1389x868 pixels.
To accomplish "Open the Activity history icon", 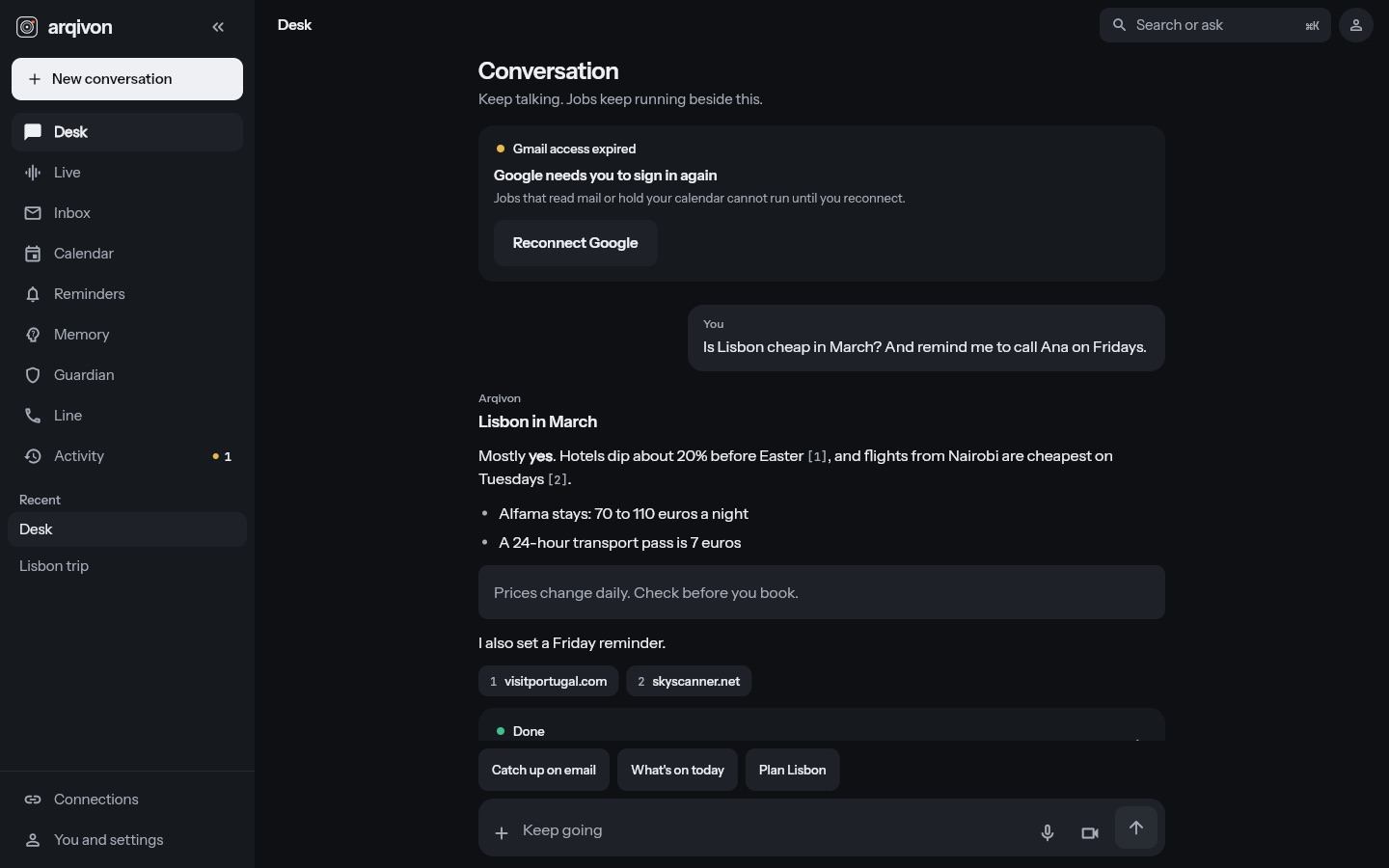I will click(33, 456).
